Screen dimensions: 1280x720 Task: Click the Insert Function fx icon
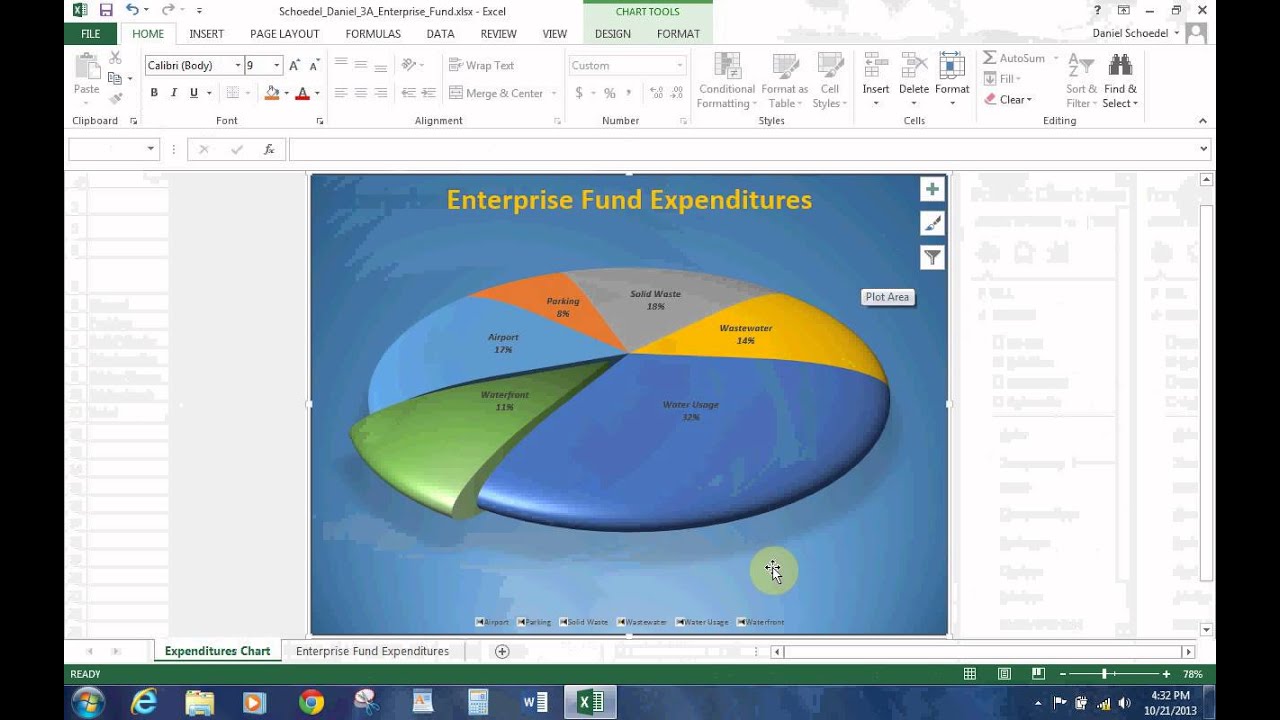[269, 149]
